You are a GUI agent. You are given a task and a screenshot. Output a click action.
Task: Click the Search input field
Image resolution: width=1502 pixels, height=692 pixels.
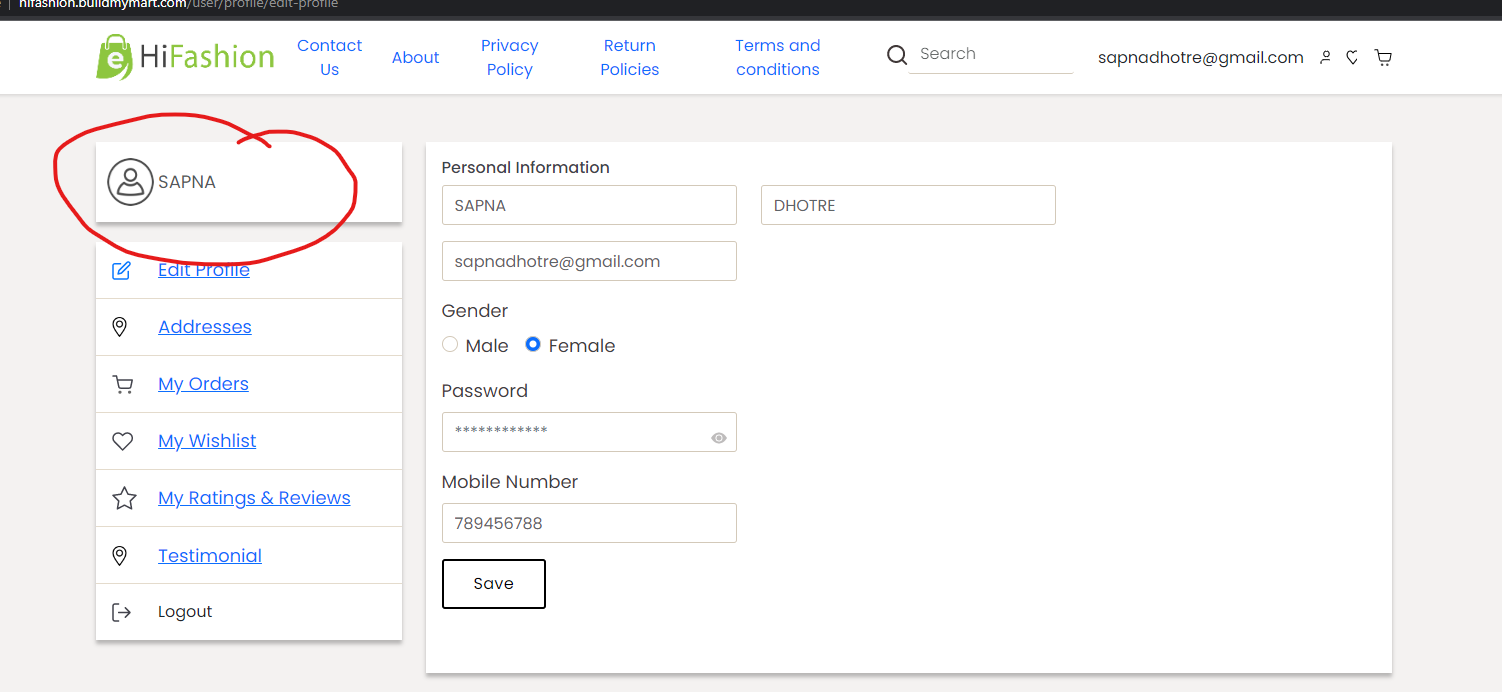coord(991,55)
